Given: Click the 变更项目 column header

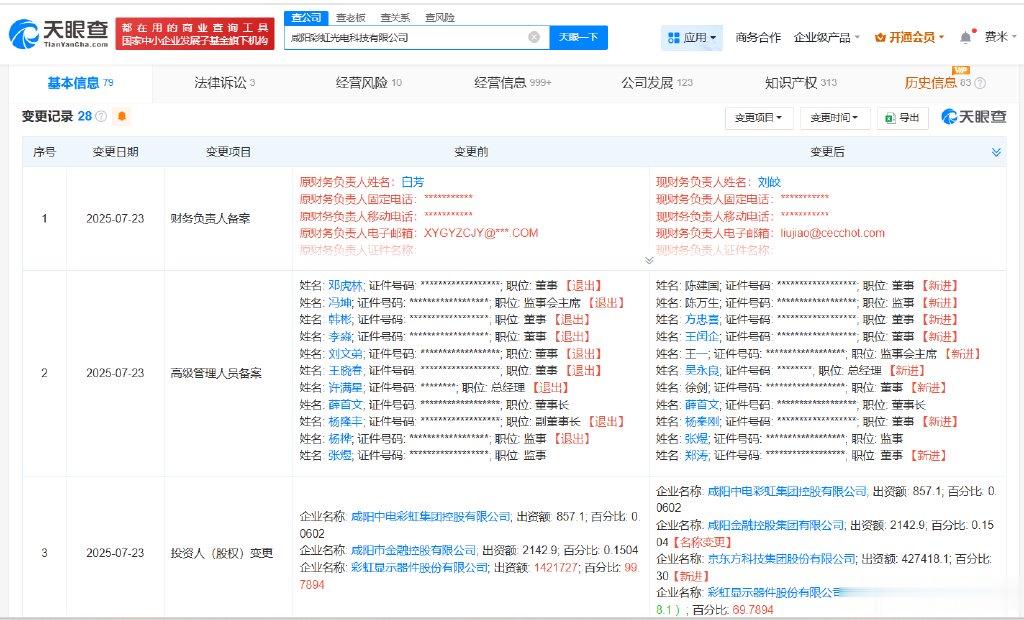Looking at the screenshot, I should click(229, 152).
